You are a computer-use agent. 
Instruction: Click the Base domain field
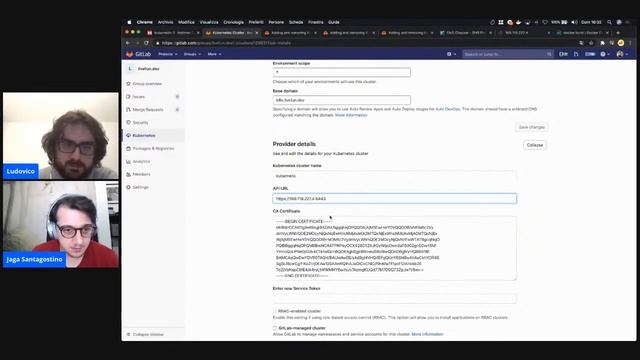342,100
